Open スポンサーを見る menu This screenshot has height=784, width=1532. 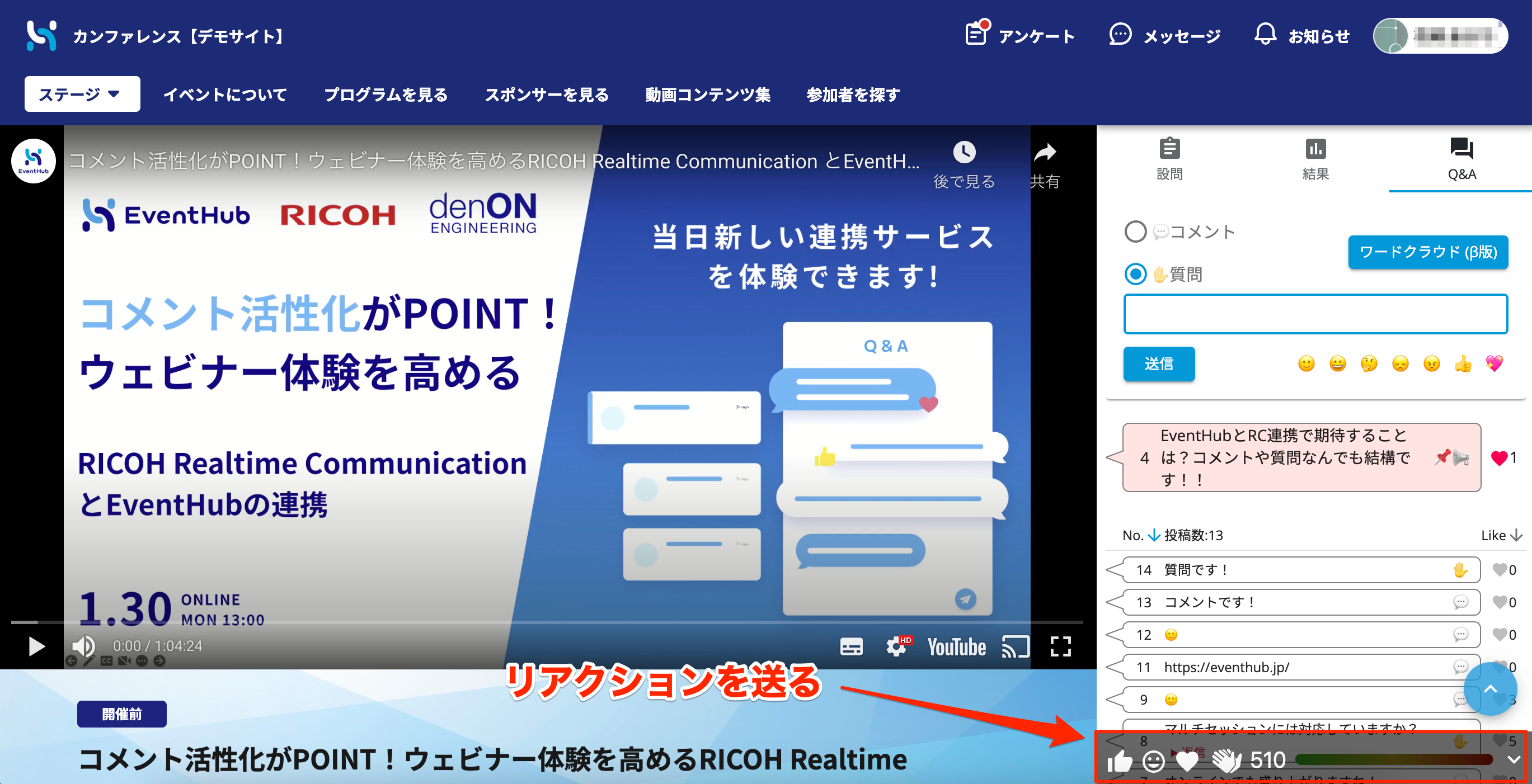tap(547, 95)
